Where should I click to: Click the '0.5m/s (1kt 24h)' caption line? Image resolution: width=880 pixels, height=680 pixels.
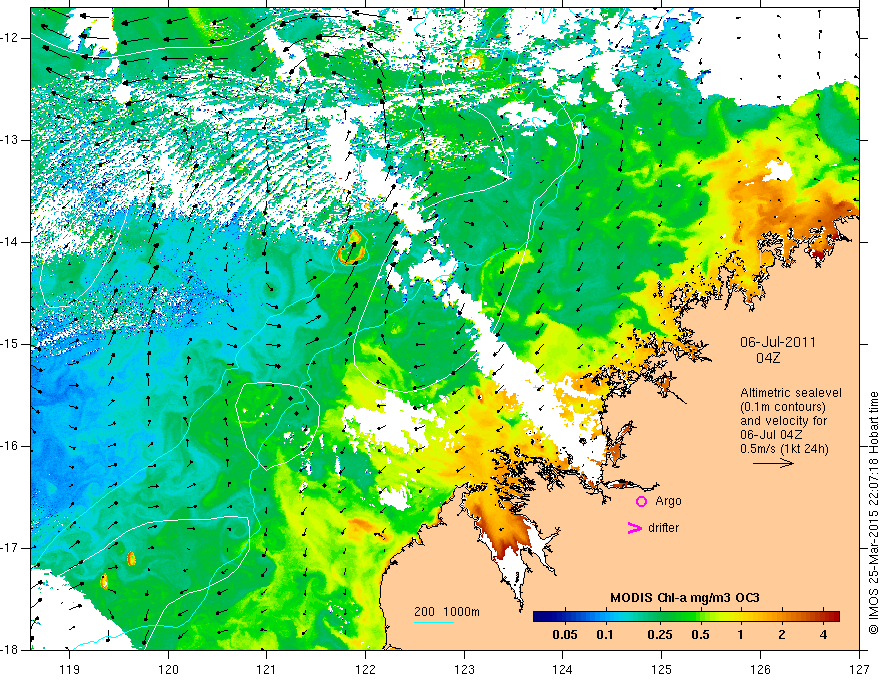[784, 449]
